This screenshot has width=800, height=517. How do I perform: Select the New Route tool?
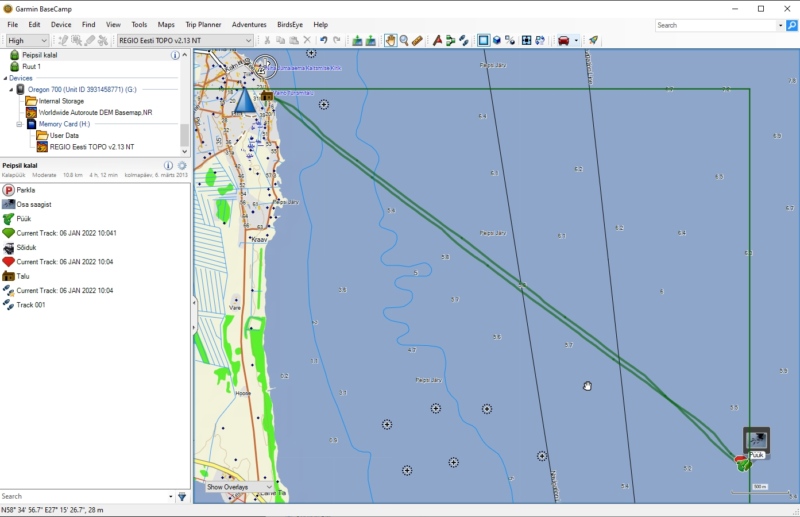[x=451, y=40]
